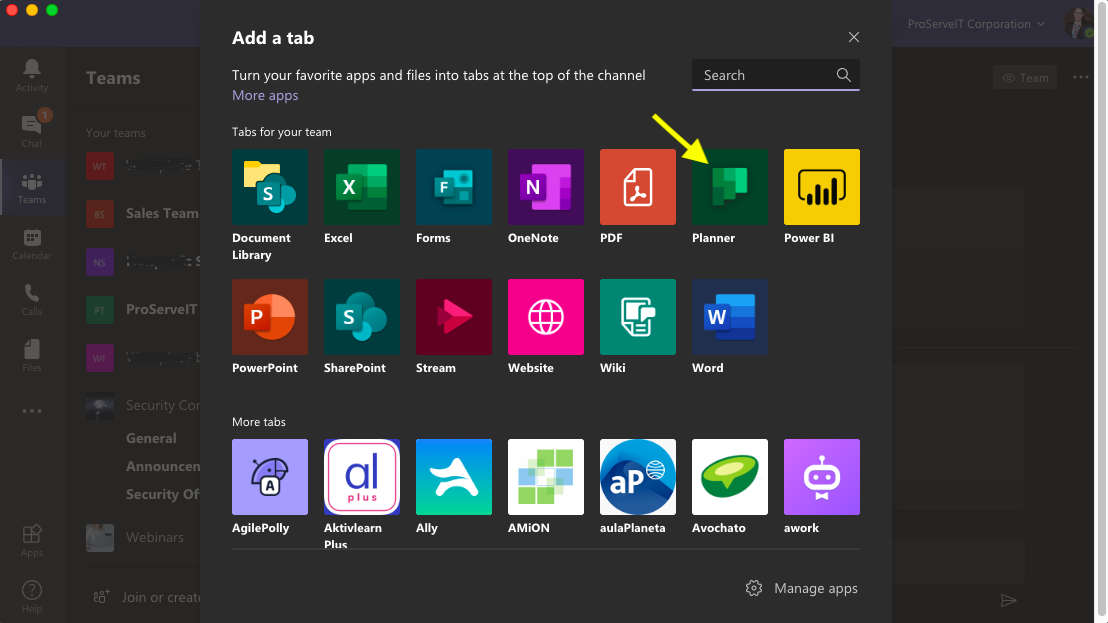Screen dimensions: 1108x623
Task: Pick the Forms app icon
Action: (453, 187)
